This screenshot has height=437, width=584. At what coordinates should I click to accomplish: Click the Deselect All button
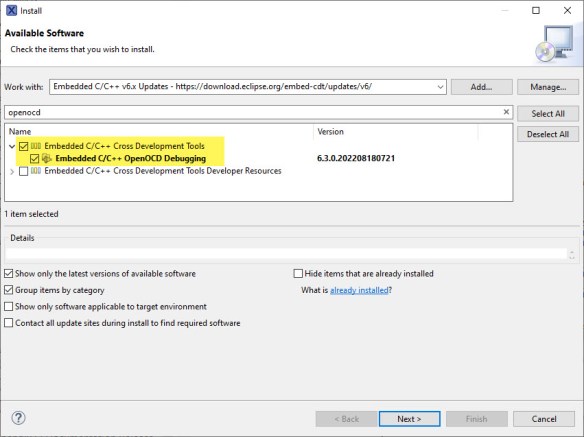[548, 134]
